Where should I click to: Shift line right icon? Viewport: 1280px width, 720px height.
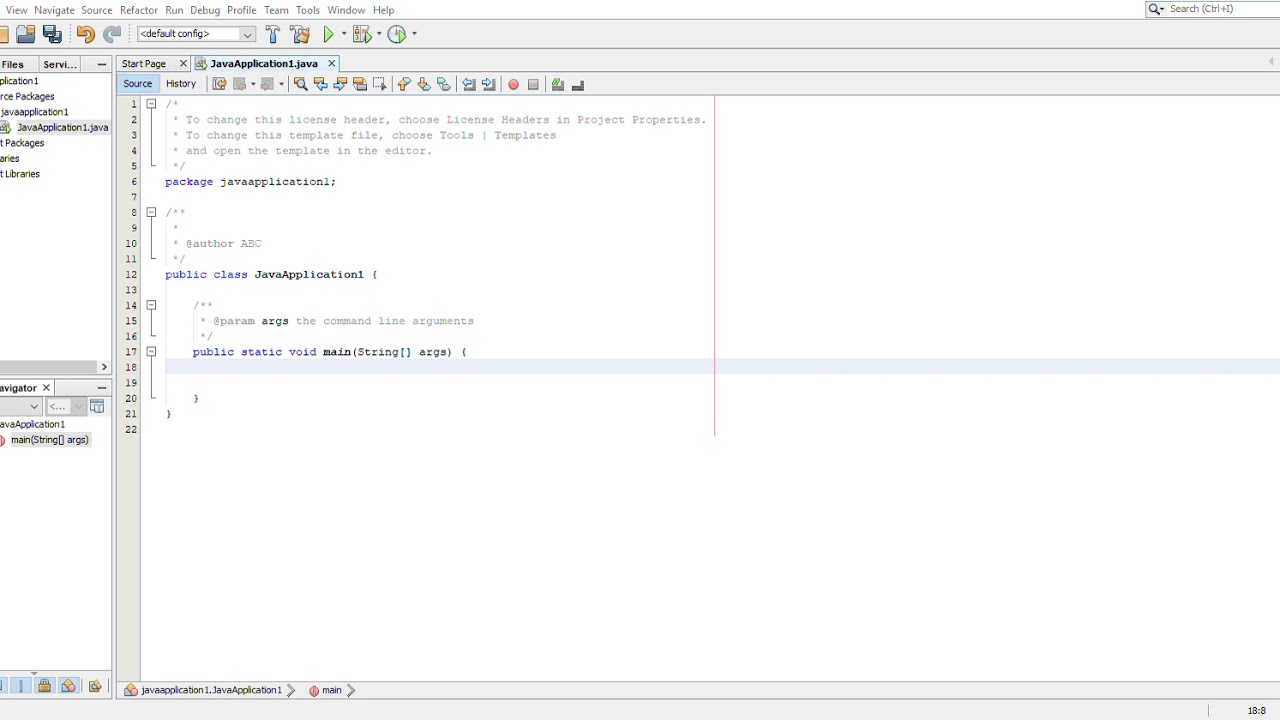click(x=489, y=84)
